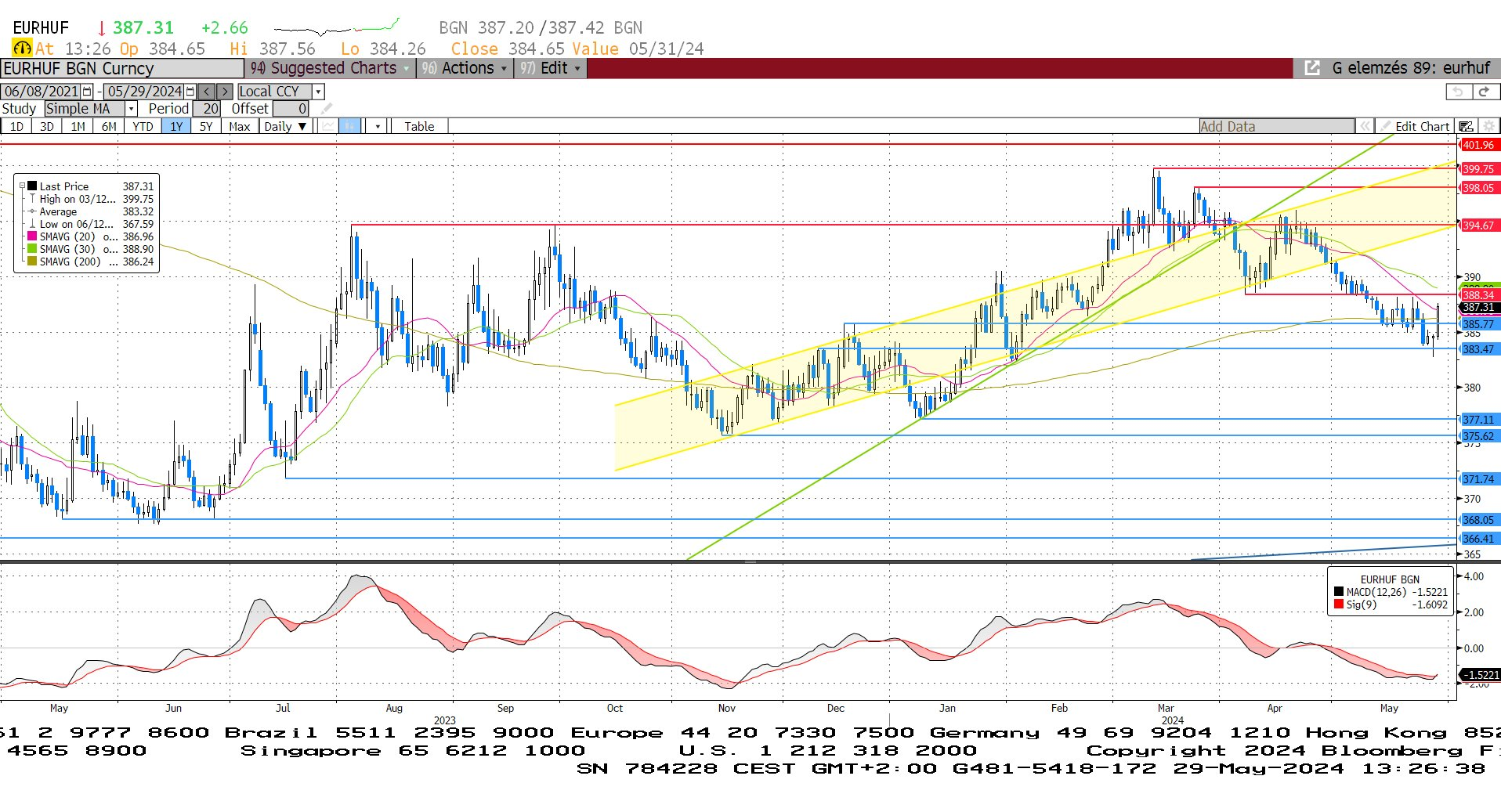Click the Average marker icon in the legend

click(32, 211)
